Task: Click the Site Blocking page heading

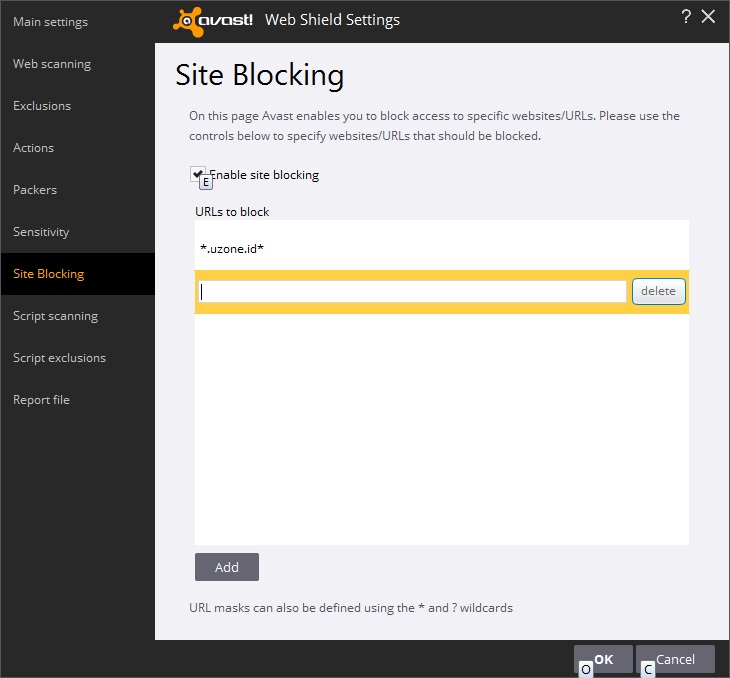Action: tap(260, 75)
